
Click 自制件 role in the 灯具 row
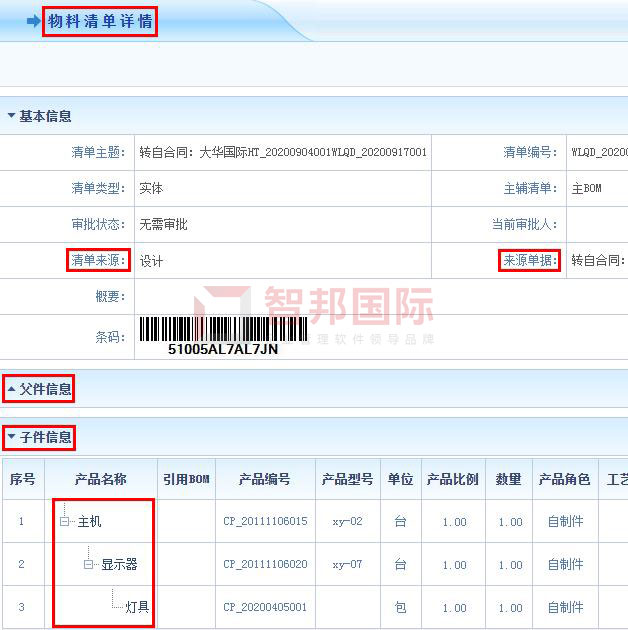click(x=565, y=607)
